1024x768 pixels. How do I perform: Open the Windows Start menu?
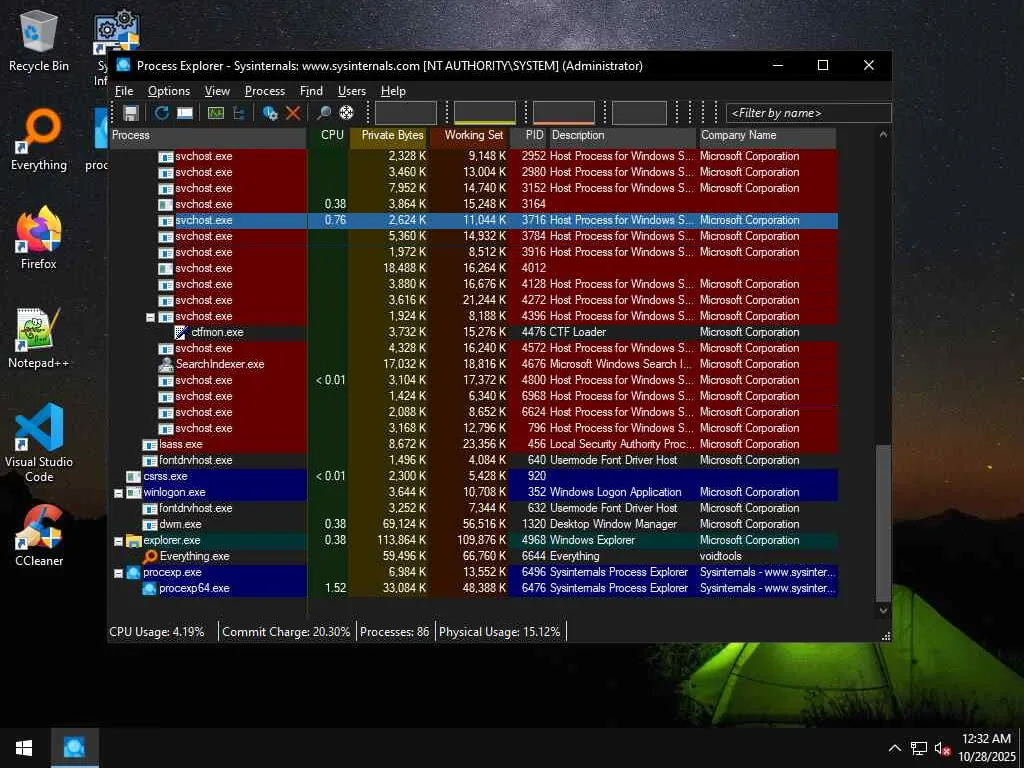[24, 748]
